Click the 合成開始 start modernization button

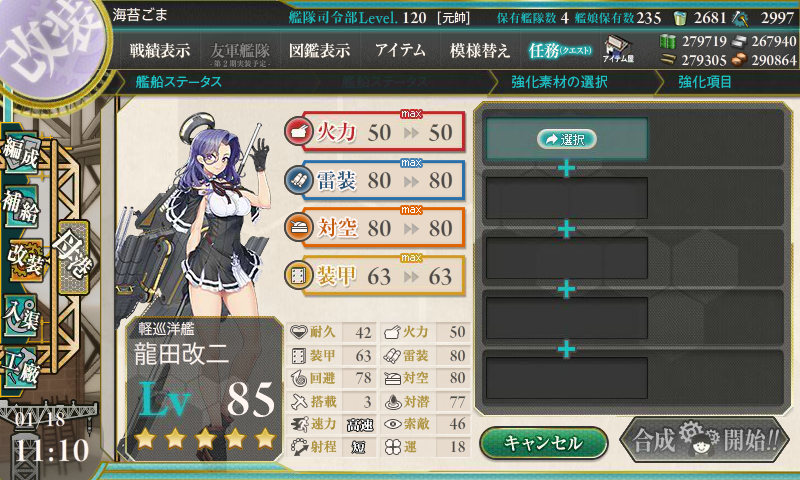705,439
